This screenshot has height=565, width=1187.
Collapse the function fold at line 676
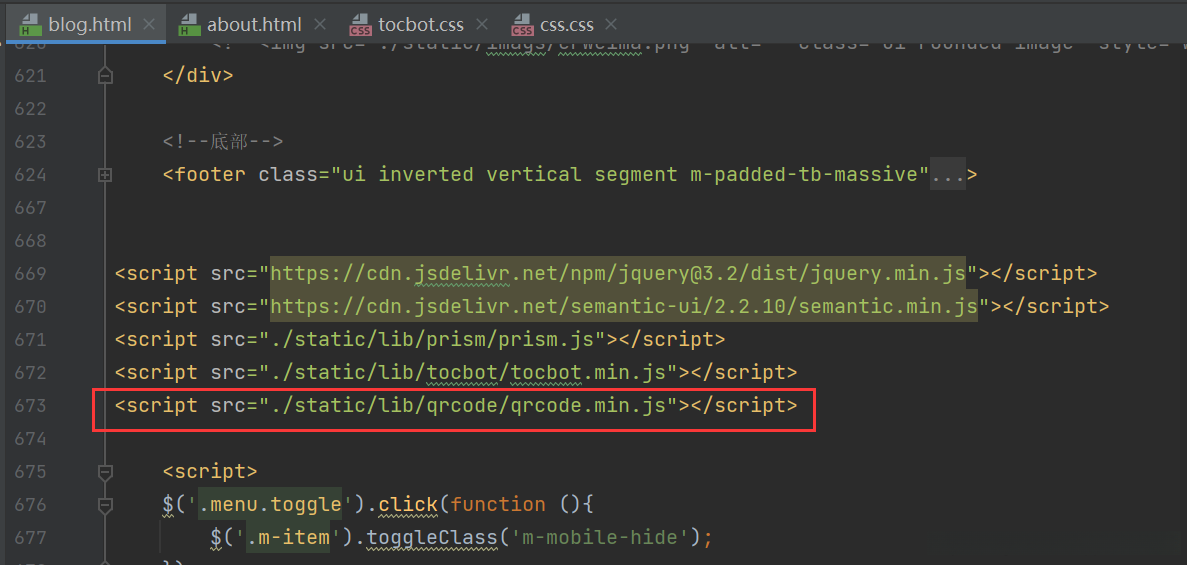pos(105,504)
